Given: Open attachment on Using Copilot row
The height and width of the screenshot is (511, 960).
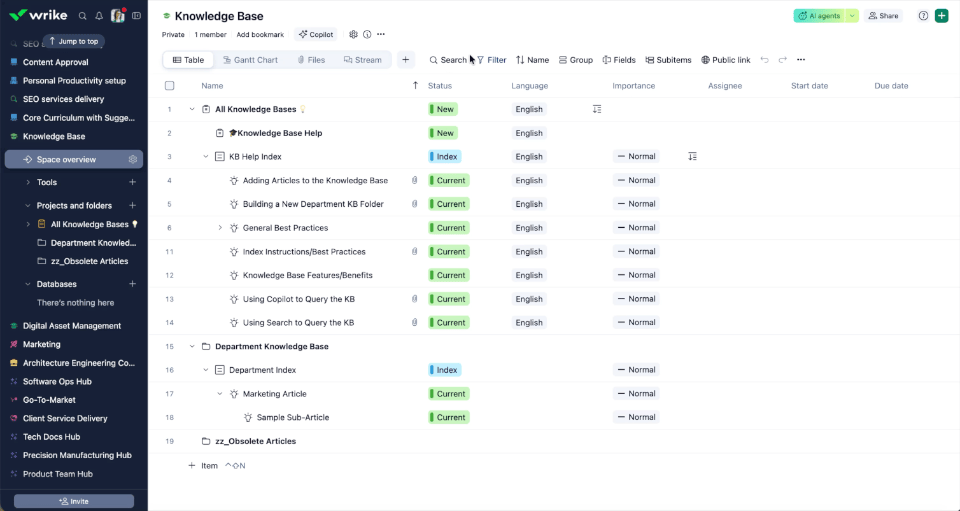Looking at the screenshot, I should [414, 299].
